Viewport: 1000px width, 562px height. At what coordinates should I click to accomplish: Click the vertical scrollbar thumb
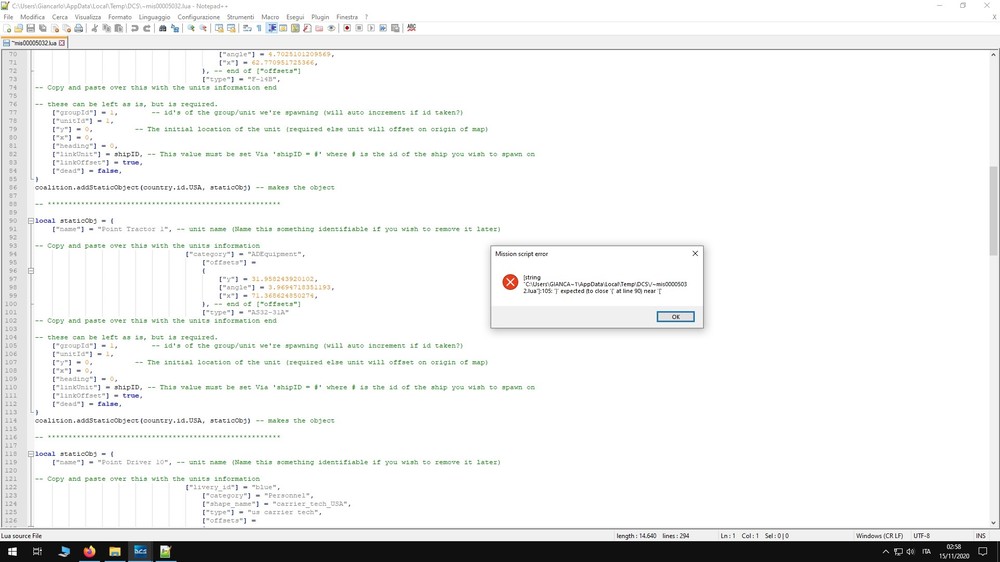click(x=994, y=211)
